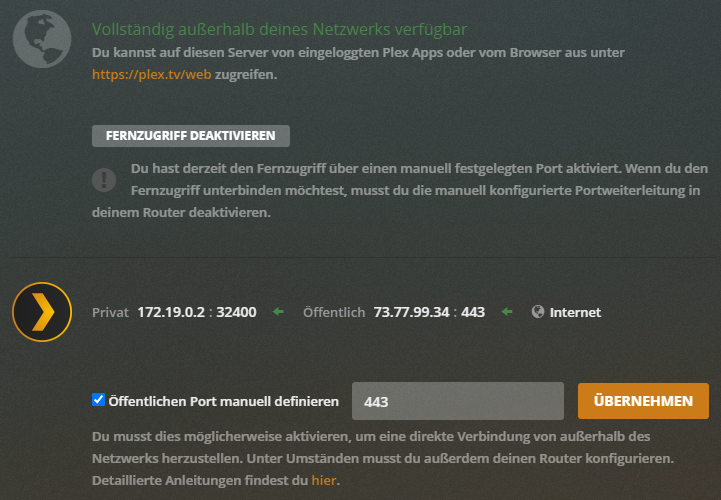Open the https://plex.tv/web link
The width and height of the screenshot is (721, 500).
(x=152, y=75)
